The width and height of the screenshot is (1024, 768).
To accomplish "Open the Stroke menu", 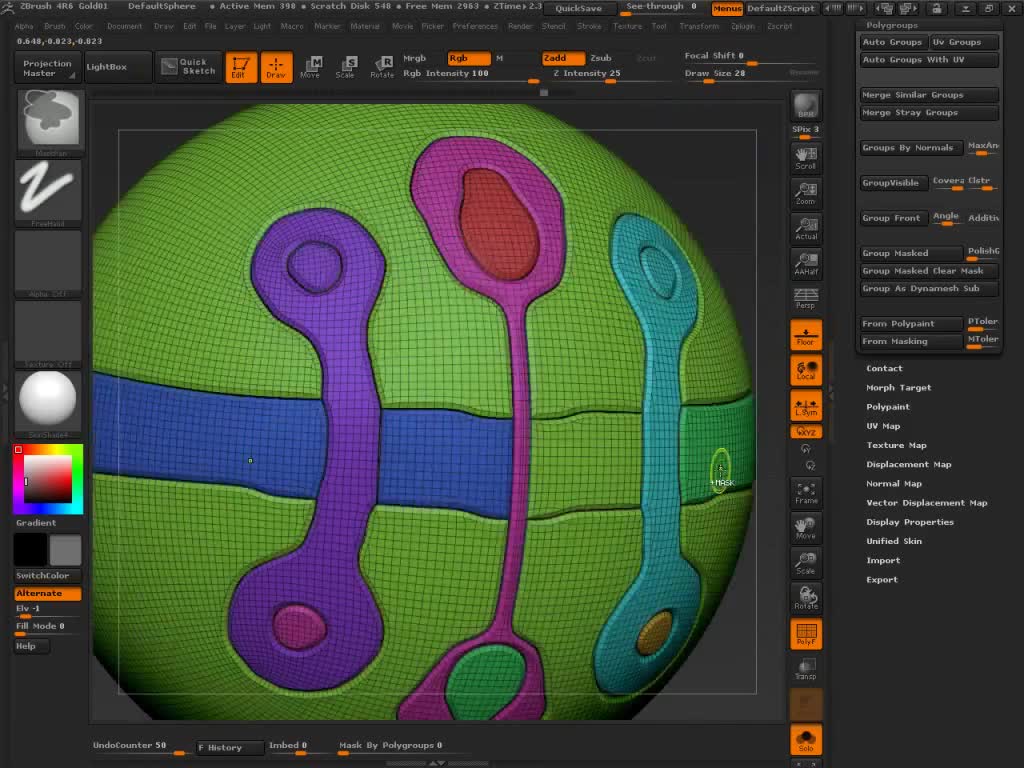I will [x=589, y=26].
